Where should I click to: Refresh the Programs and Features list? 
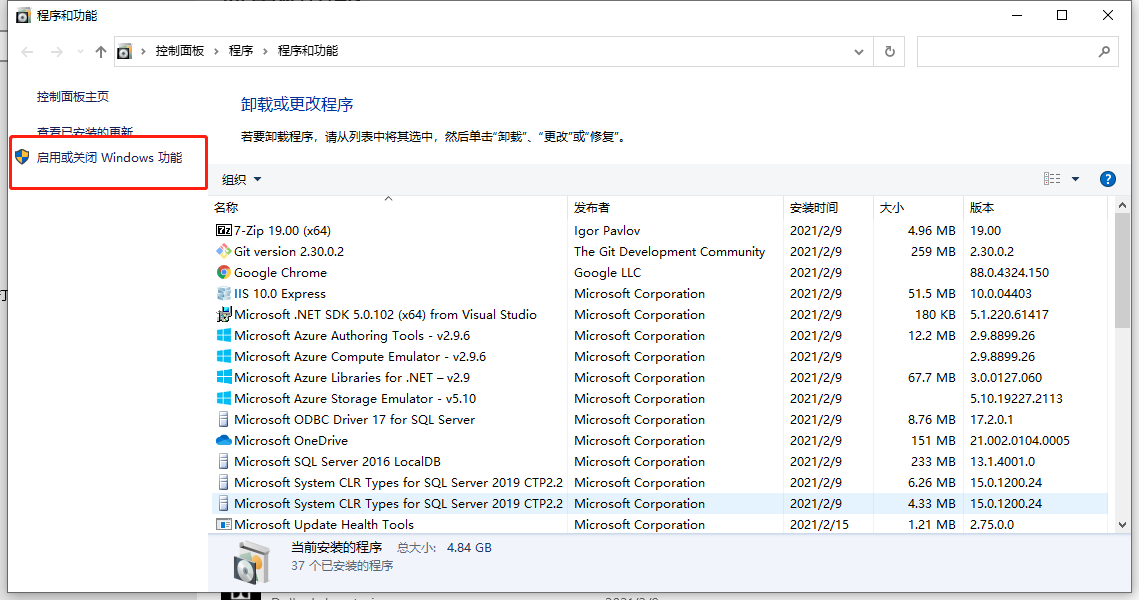click(x=890, y=52)
